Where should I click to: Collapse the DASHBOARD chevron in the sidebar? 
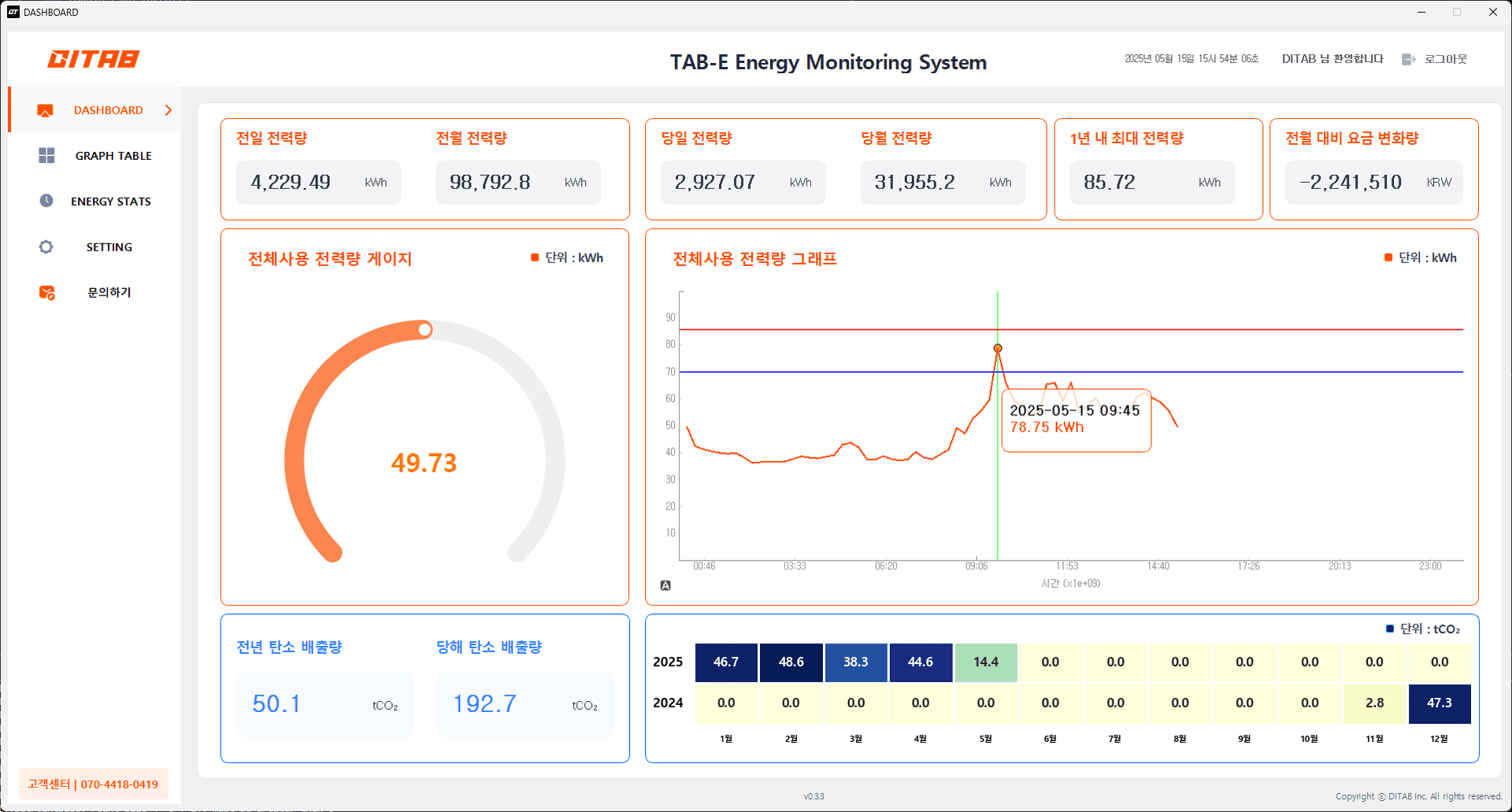[x=168, y=110]
